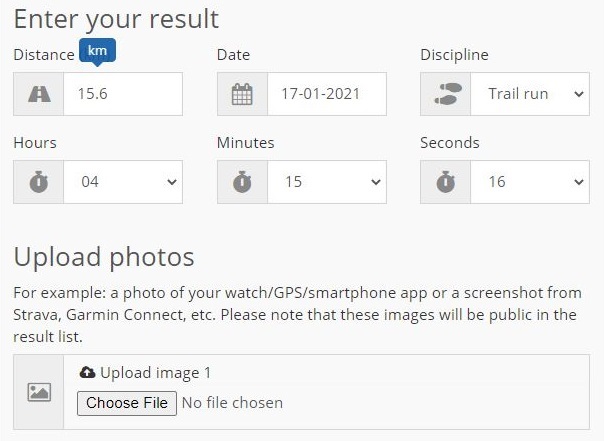Click the stopwatch icon beside Seconds
604x441 pixels.
[446, 182]
